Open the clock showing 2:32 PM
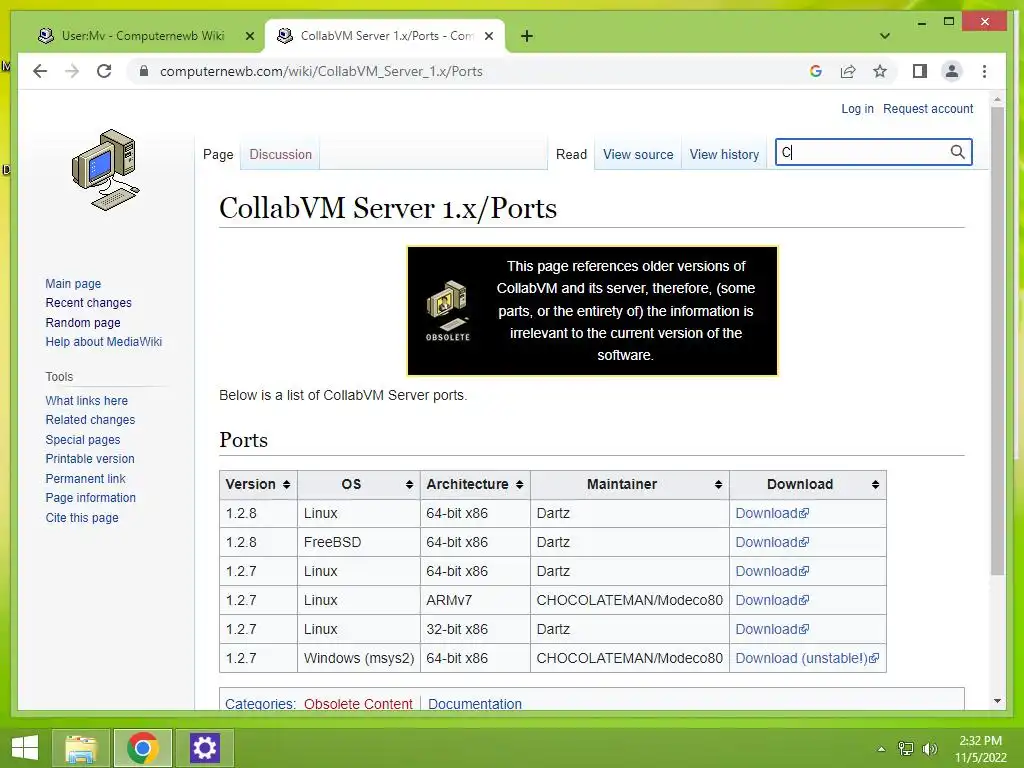This screenshot has height=768, width=1024. [980, 748]
